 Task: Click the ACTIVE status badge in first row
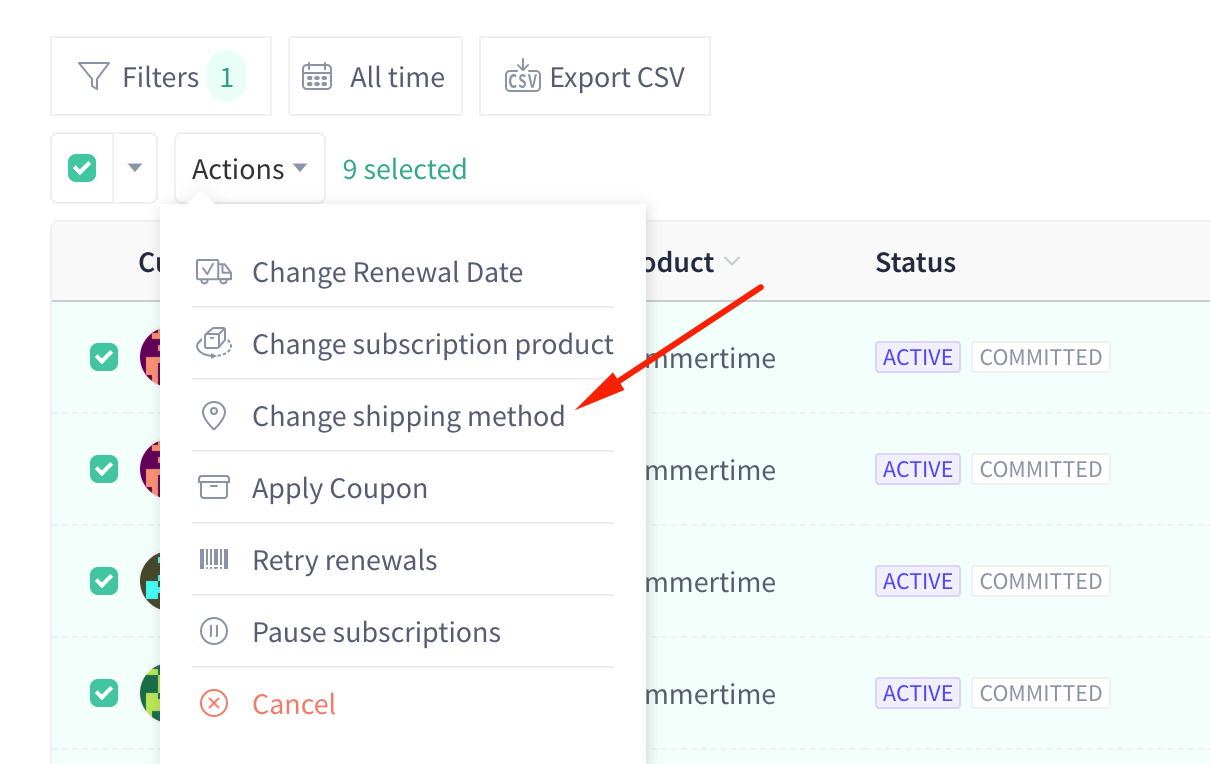point(918,357)
